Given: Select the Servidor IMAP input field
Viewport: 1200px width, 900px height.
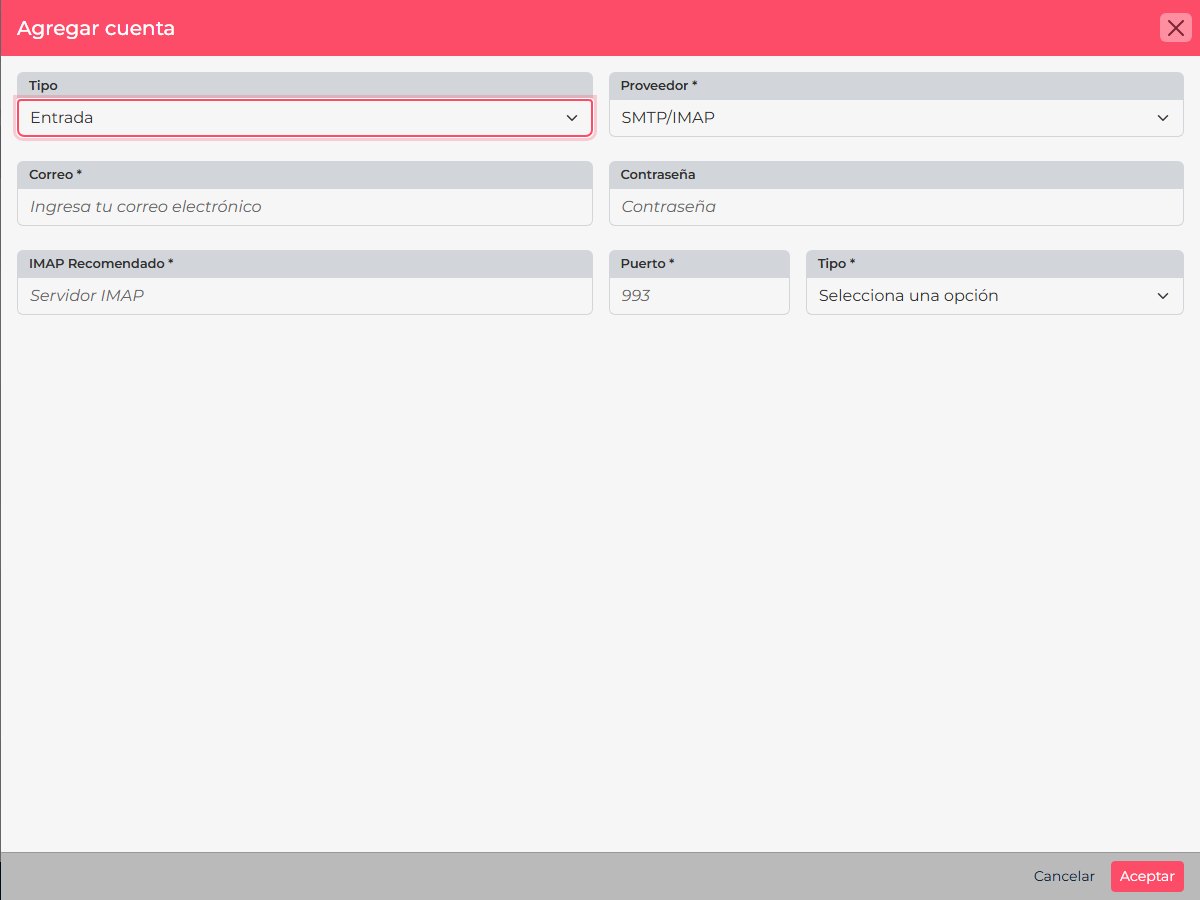Looking at the screenshot, I should [x=305, y=296].
